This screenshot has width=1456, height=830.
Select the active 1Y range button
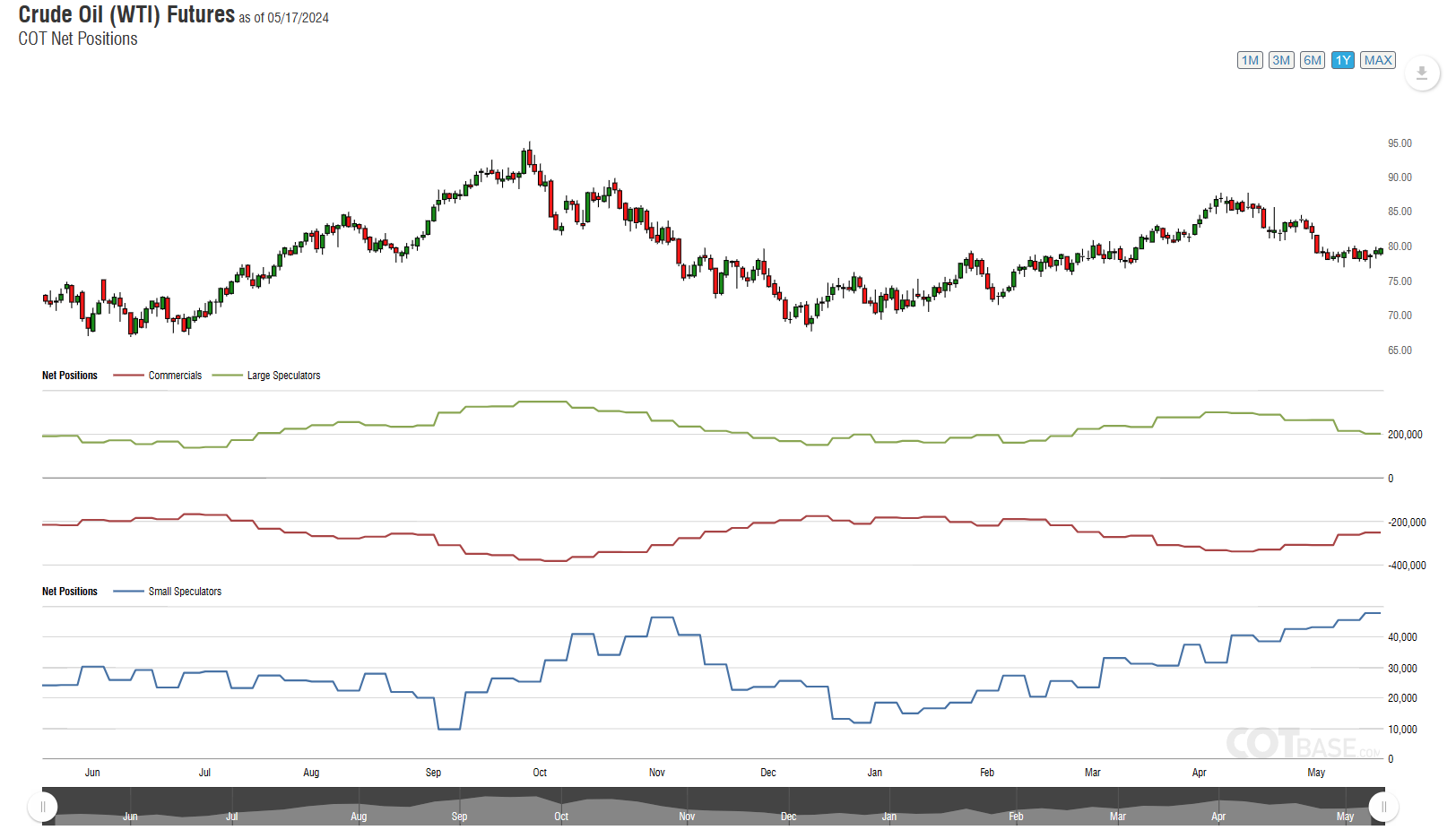point(1342,60)
